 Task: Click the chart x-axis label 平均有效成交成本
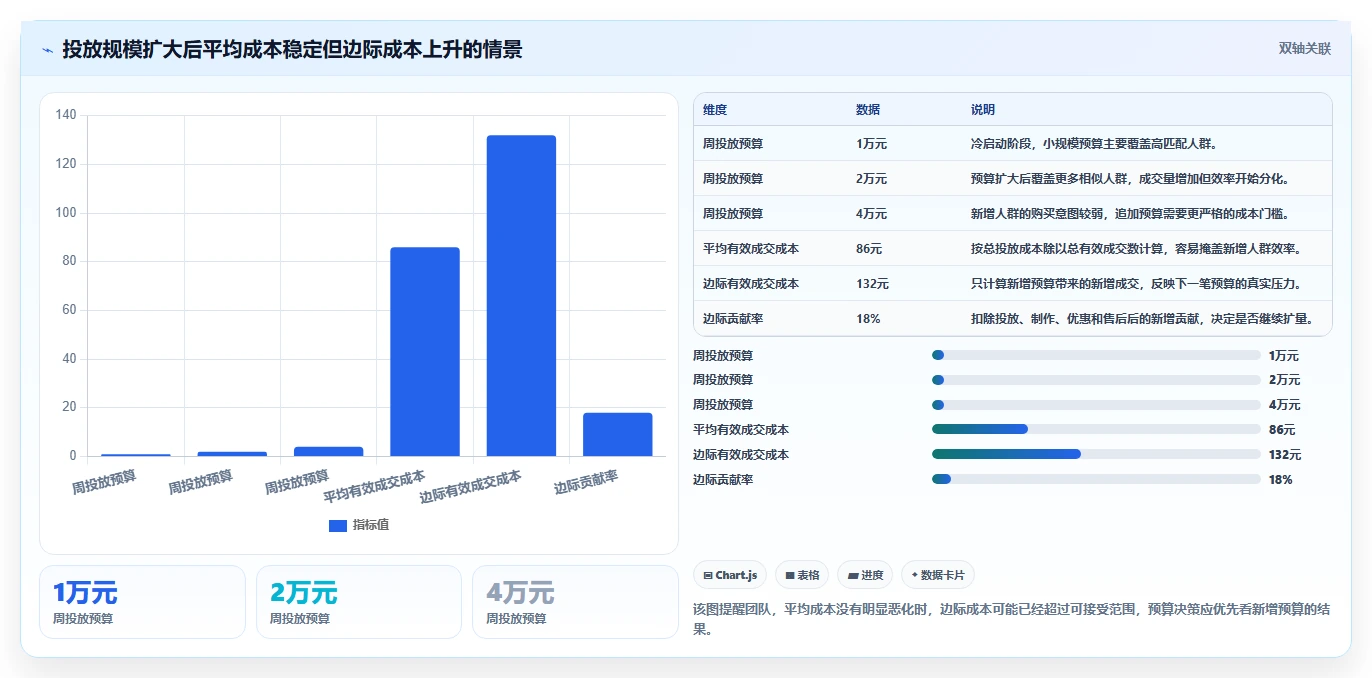374,486
